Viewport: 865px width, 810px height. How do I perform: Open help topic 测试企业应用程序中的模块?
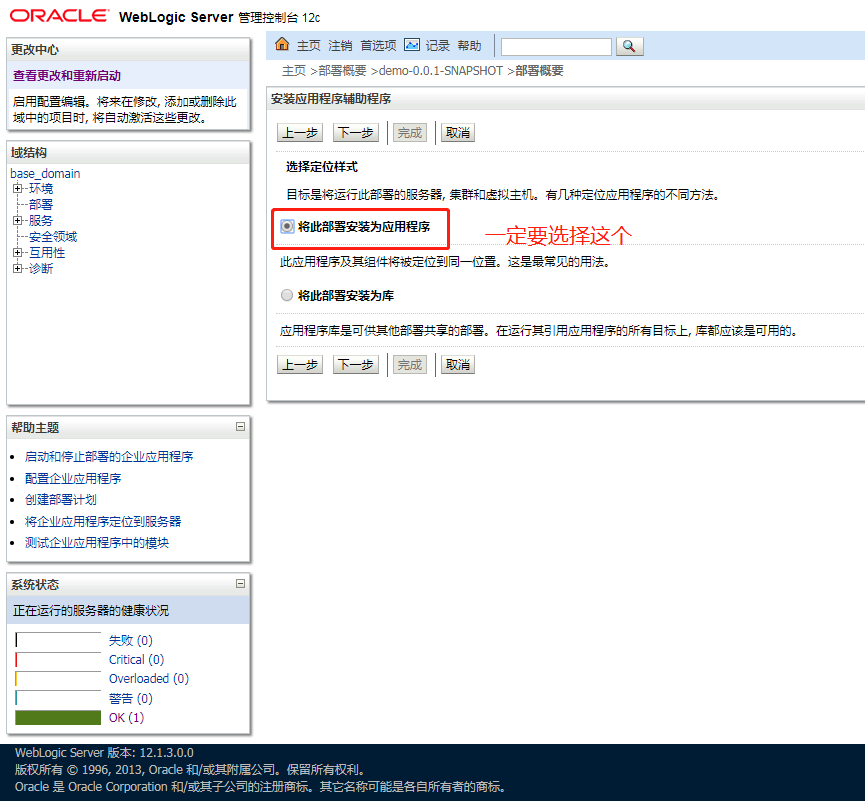[x=97, y=543]
